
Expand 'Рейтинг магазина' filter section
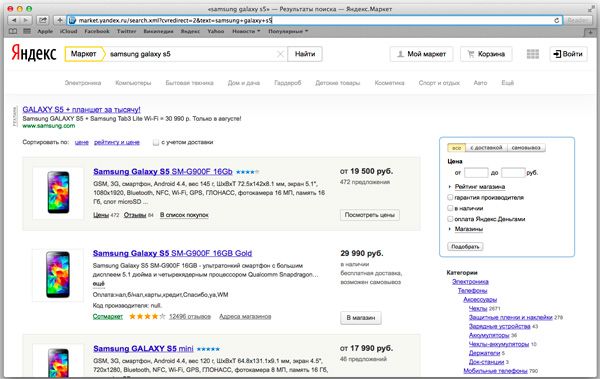point(479,187)
